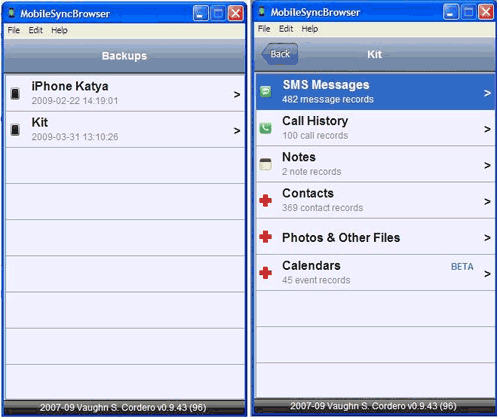This screenshot has width=500, height=419.
Task: Click red cross icon beside Photos & Other Files
Action: tap(266, 237)
